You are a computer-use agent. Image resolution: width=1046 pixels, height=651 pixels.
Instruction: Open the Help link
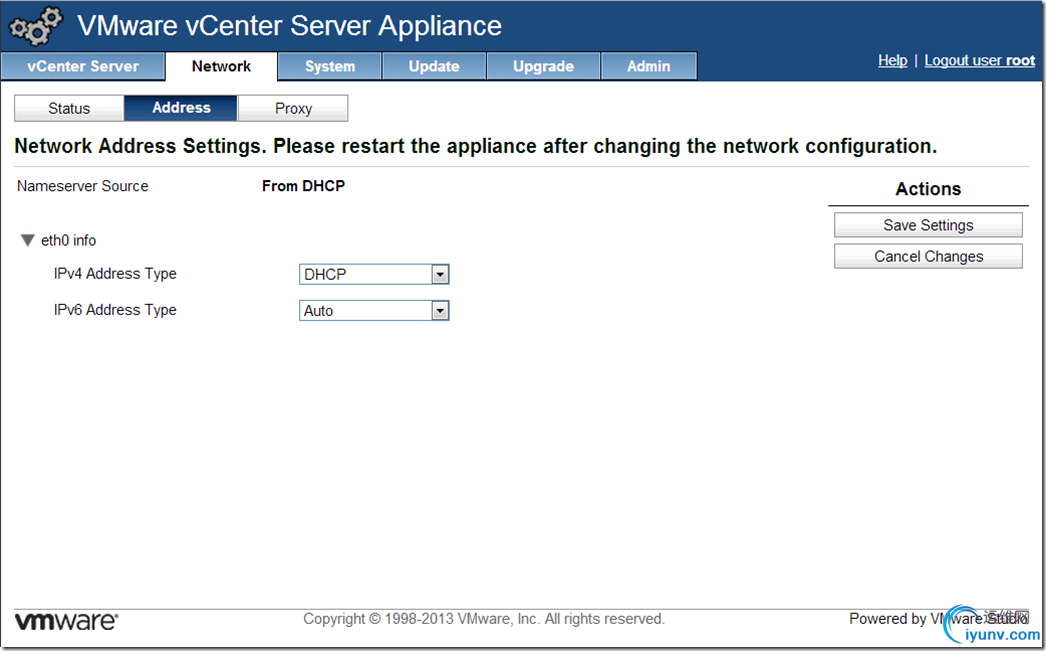click(892, 61)
